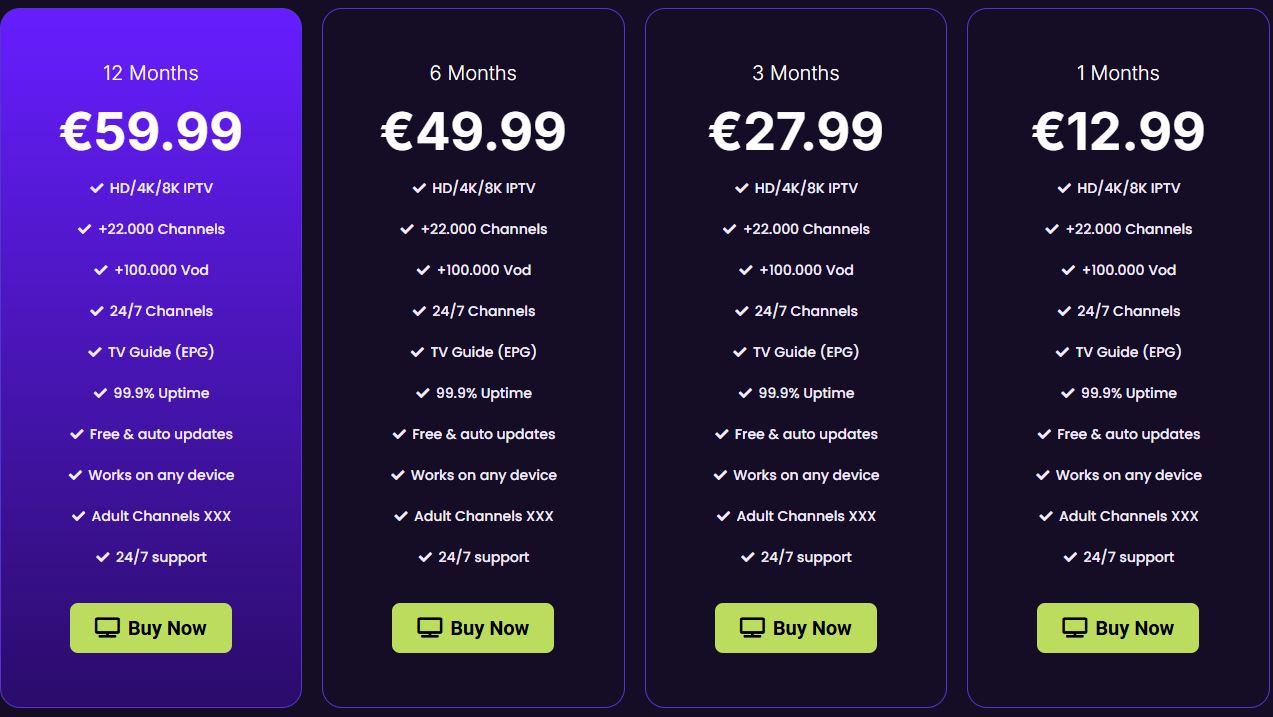Click the checkmark next to 99.9% Uptime in 3 Months plan

point(745,393)
